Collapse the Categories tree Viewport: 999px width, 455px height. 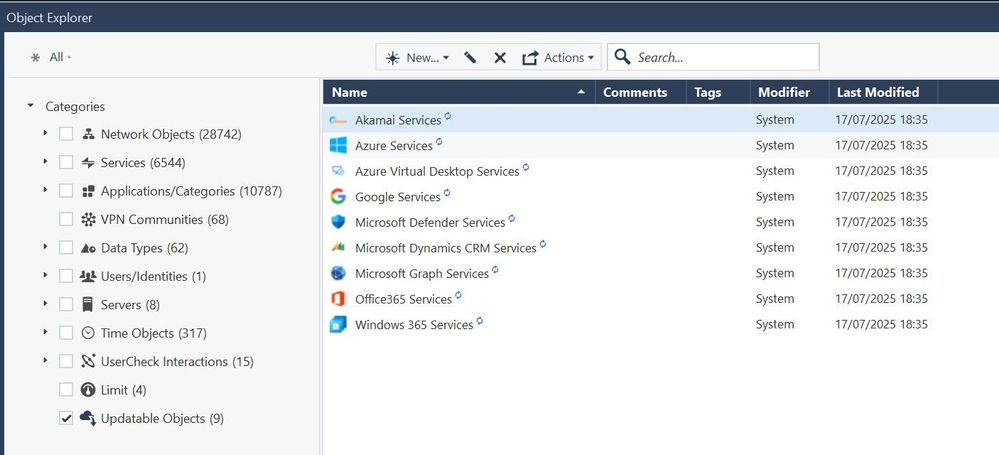[31, 106]
